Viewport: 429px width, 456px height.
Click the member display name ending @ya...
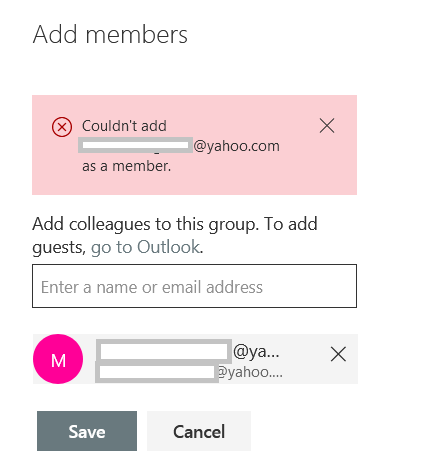188,351
